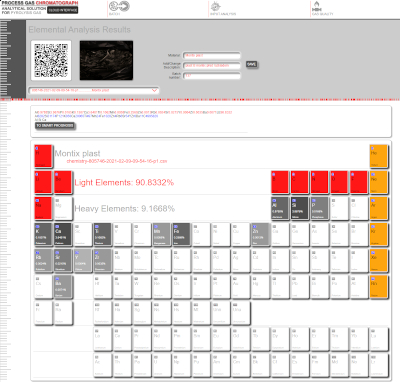Click the QR code image

[x=51, y=60]
